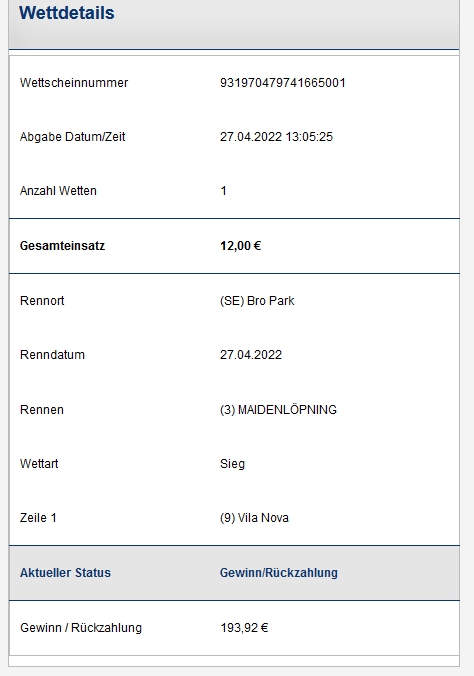Viewport: 474px width, 676px height.
Task: Click the Anzahl Wetten label
Action: (x=58, y=191)
